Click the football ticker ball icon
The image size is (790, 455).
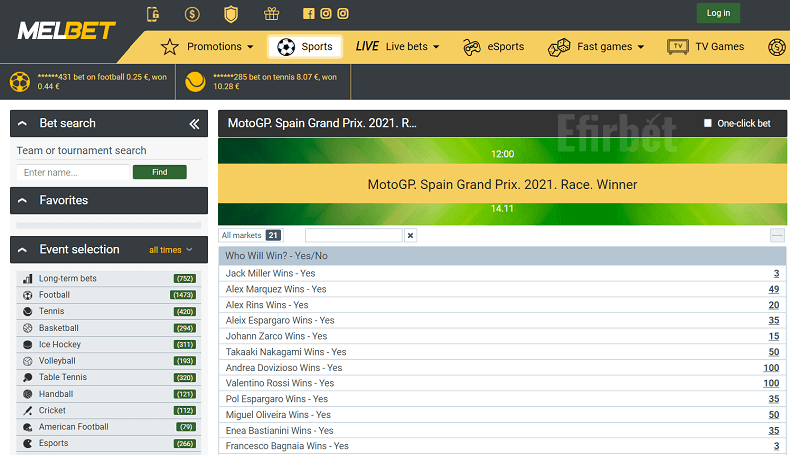[20, 82]
